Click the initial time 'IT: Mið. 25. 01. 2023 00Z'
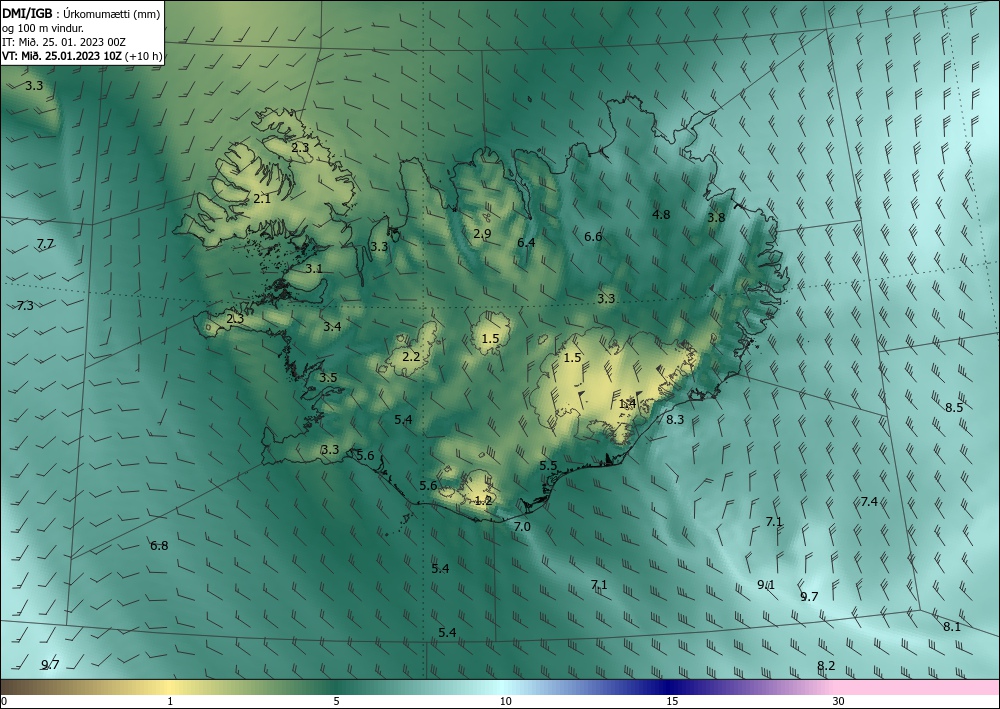The width and height of the screenshot is (1000, 709). click(64, 42)
